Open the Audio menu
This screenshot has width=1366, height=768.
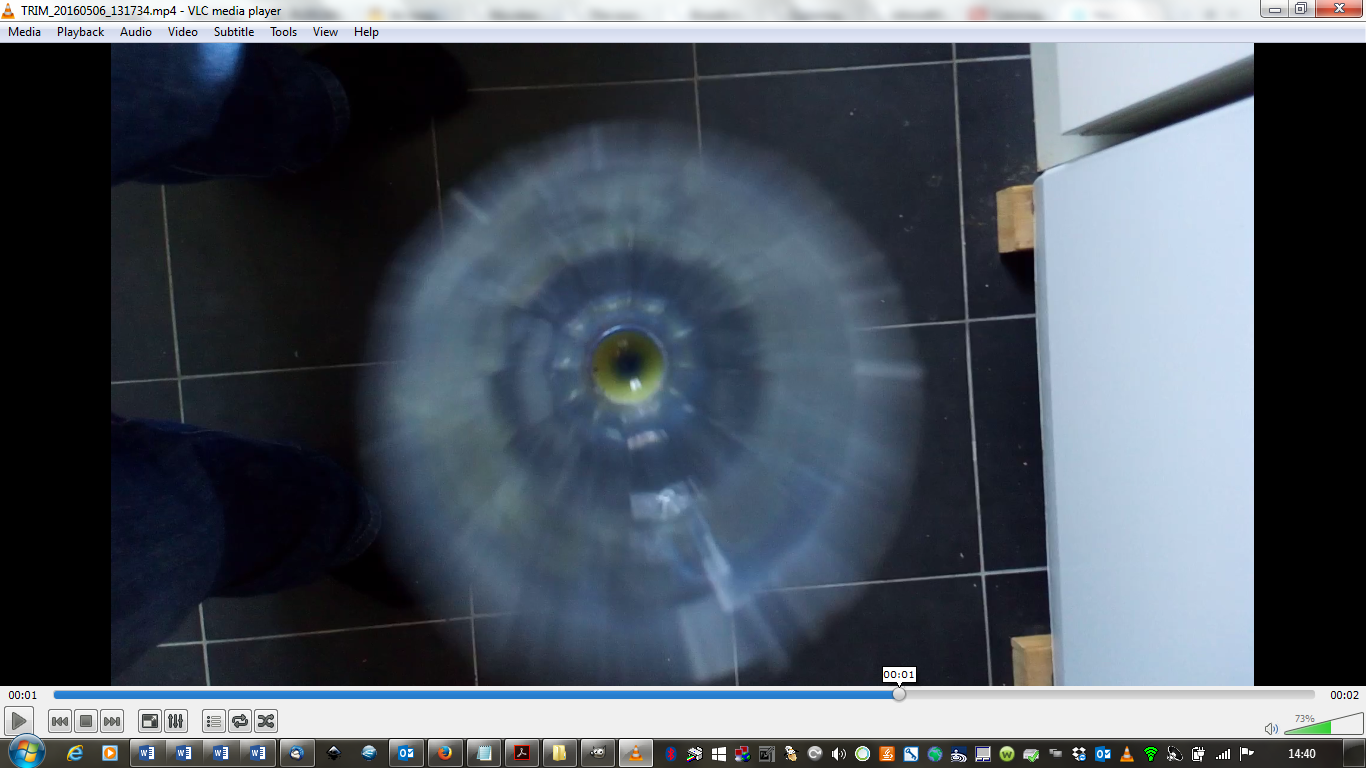(136, 32)
